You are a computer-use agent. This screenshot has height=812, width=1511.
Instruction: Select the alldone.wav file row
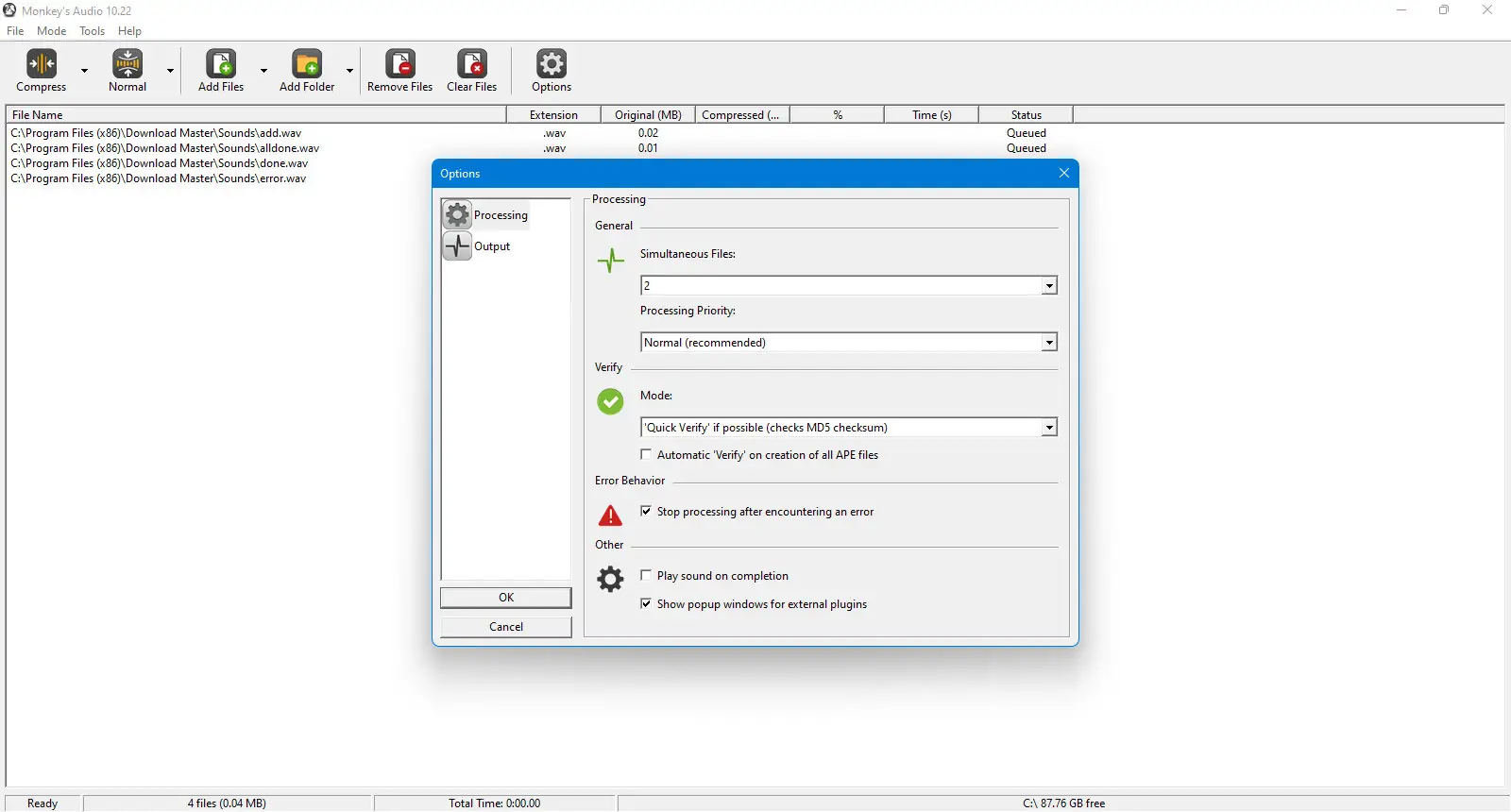pos(164,148)
